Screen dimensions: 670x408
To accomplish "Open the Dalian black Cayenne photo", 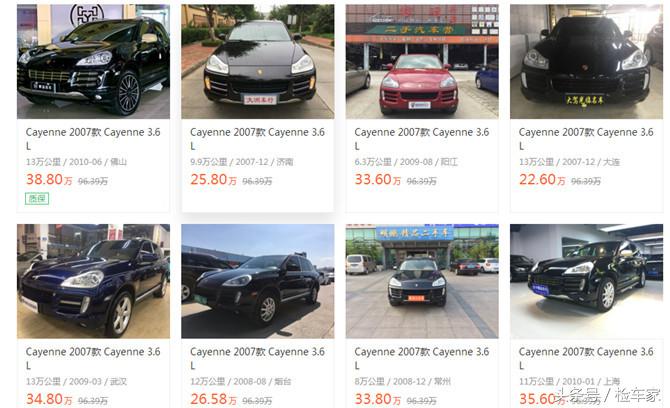I will click(586, 62).
